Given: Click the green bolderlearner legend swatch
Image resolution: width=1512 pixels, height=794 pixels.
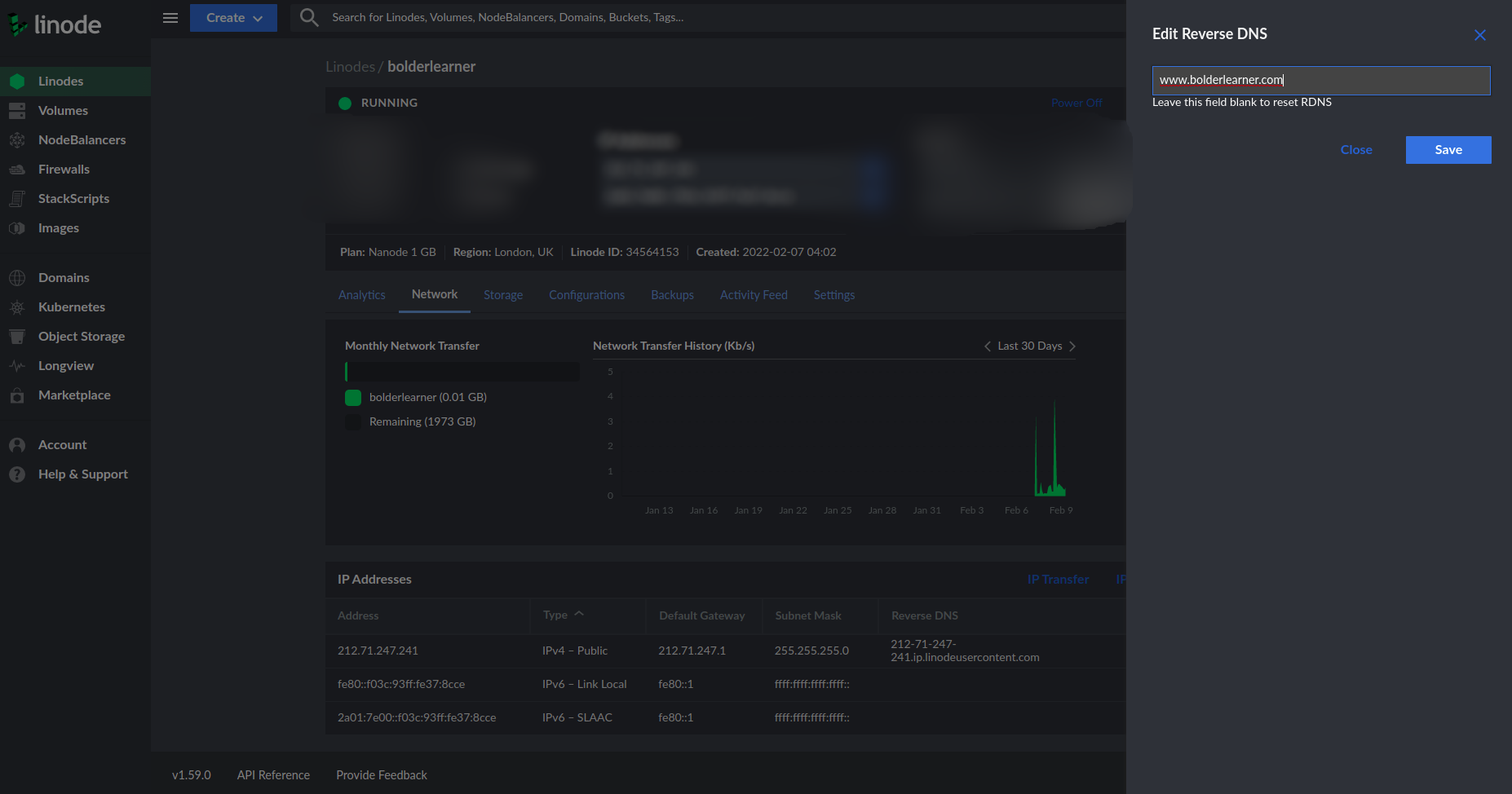Looking at the screenshot, I should 353,398.
